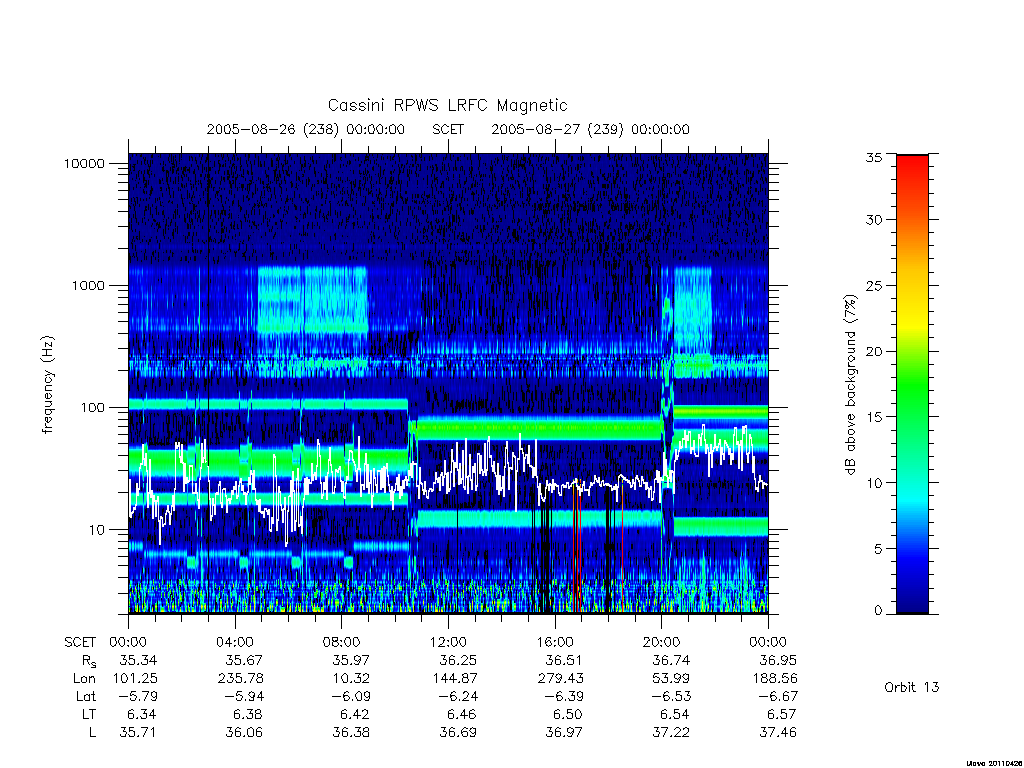Screen dimensions: 1024x768
Task: Click the 100 frequency tick label
Action: tap(92, 408)
